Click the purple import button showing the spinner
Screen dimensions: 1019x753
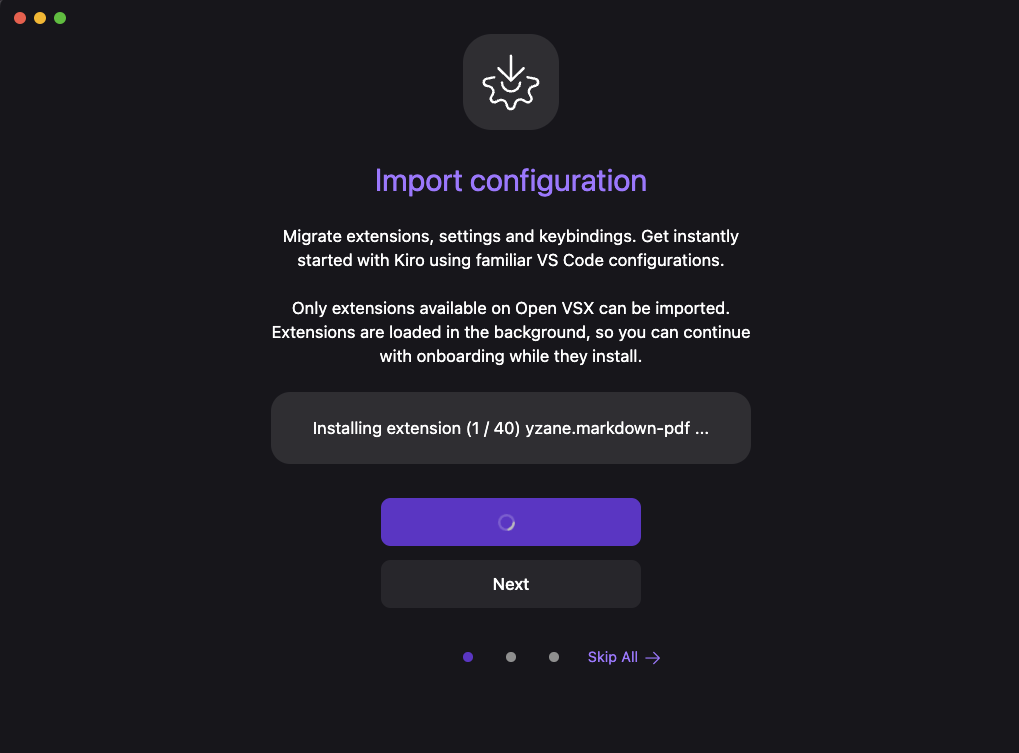pos(511,522)
